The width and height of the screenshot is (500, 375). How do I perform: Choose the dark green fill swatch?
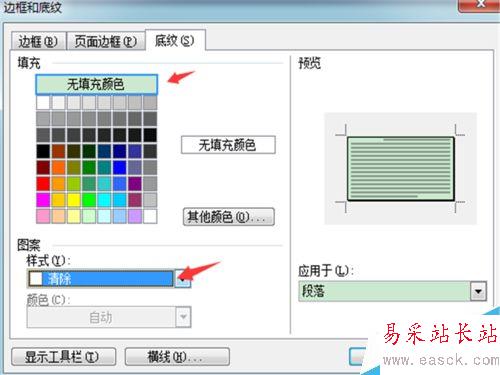click(89, 151)
